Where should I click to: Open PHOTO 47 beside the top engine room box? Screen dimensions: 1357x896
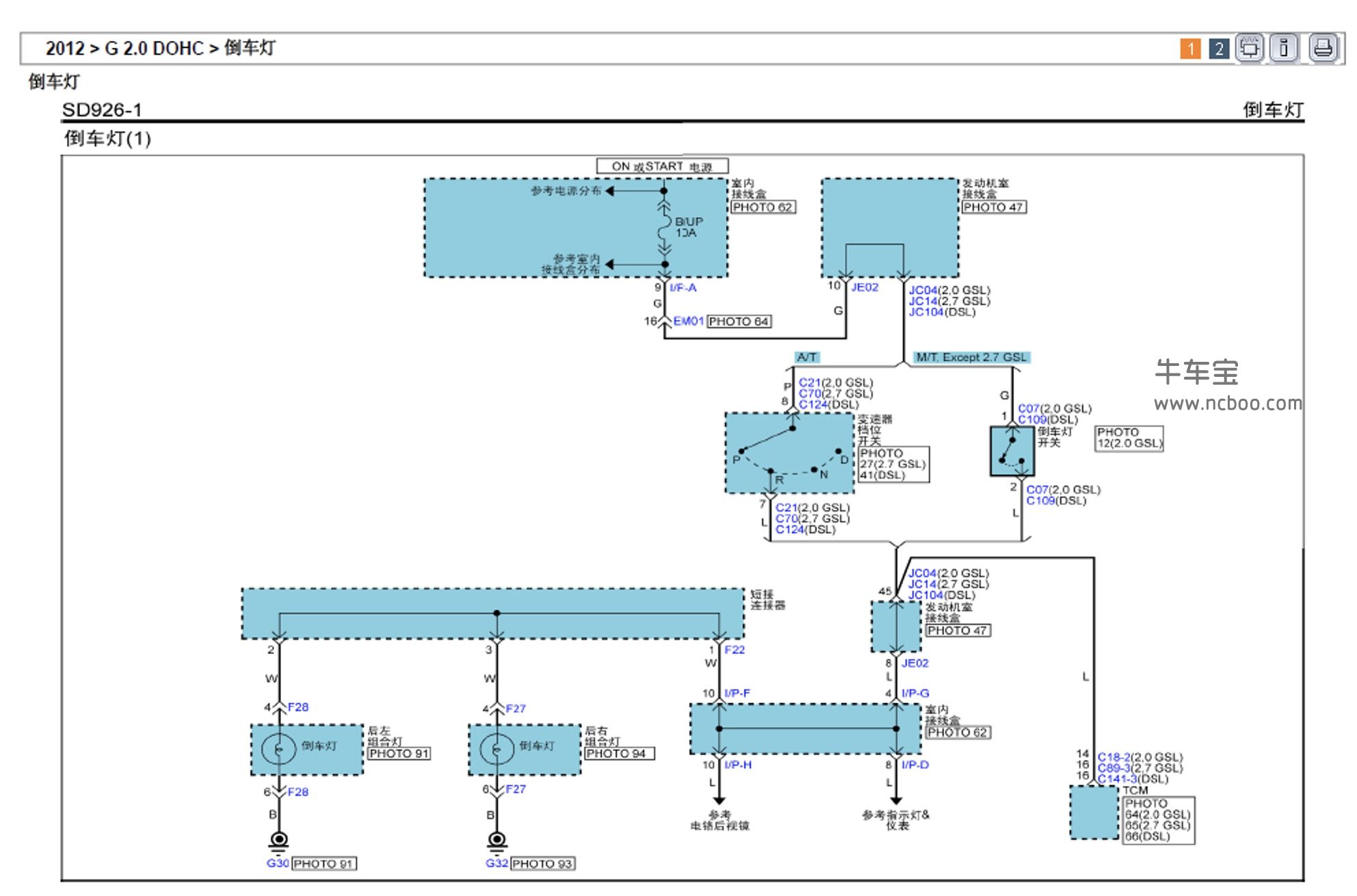click(x=993, y=207)
